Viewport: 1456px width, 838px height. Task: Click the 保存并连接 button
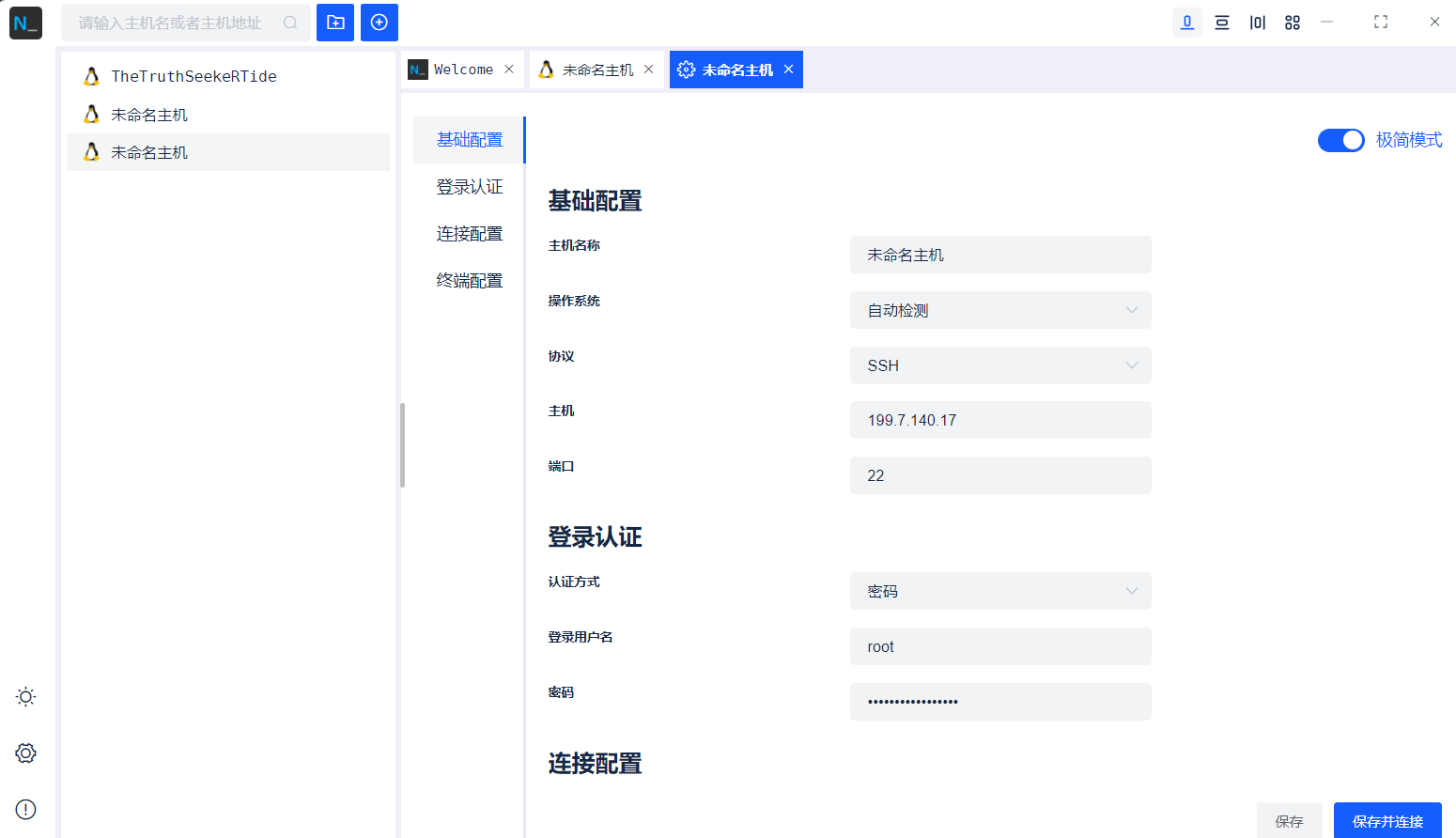click(x=1387, y=821)
